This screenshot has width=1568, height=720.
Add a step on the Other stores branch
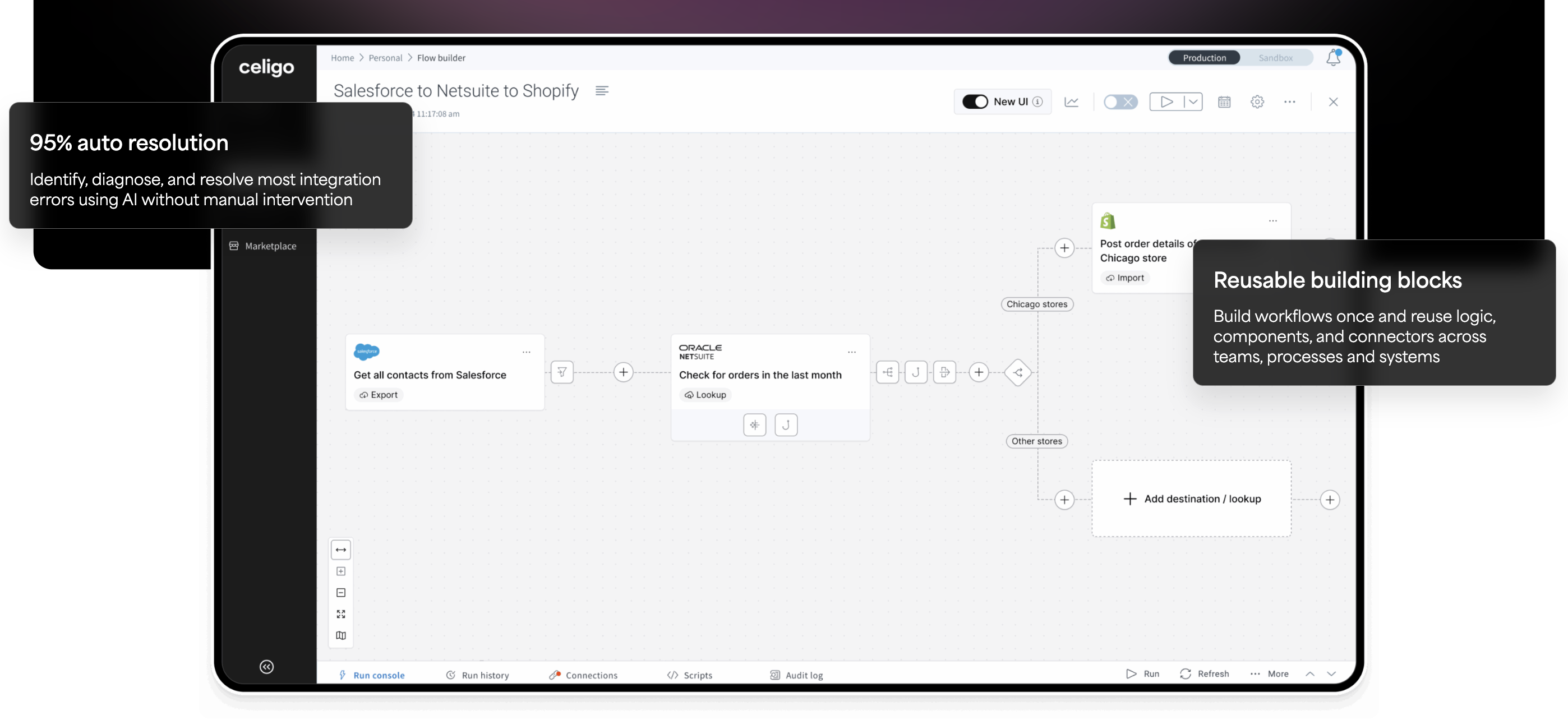1064,500
